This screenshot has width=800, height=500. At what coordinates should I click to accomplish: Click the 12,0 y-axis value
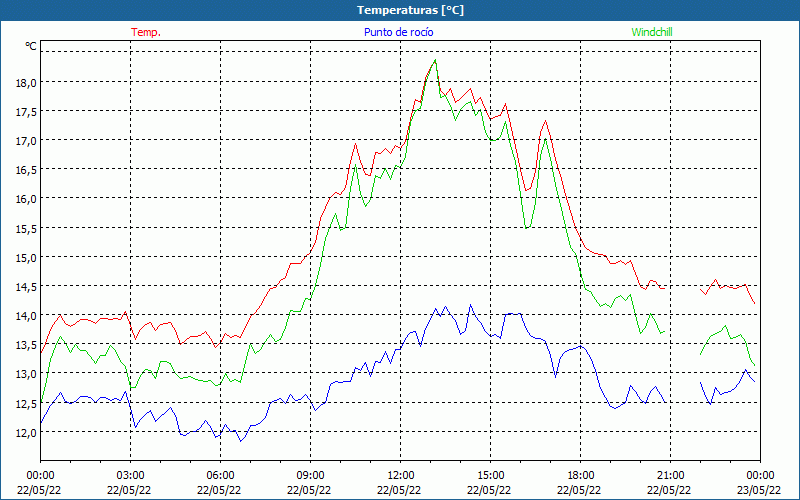(26, 433)
